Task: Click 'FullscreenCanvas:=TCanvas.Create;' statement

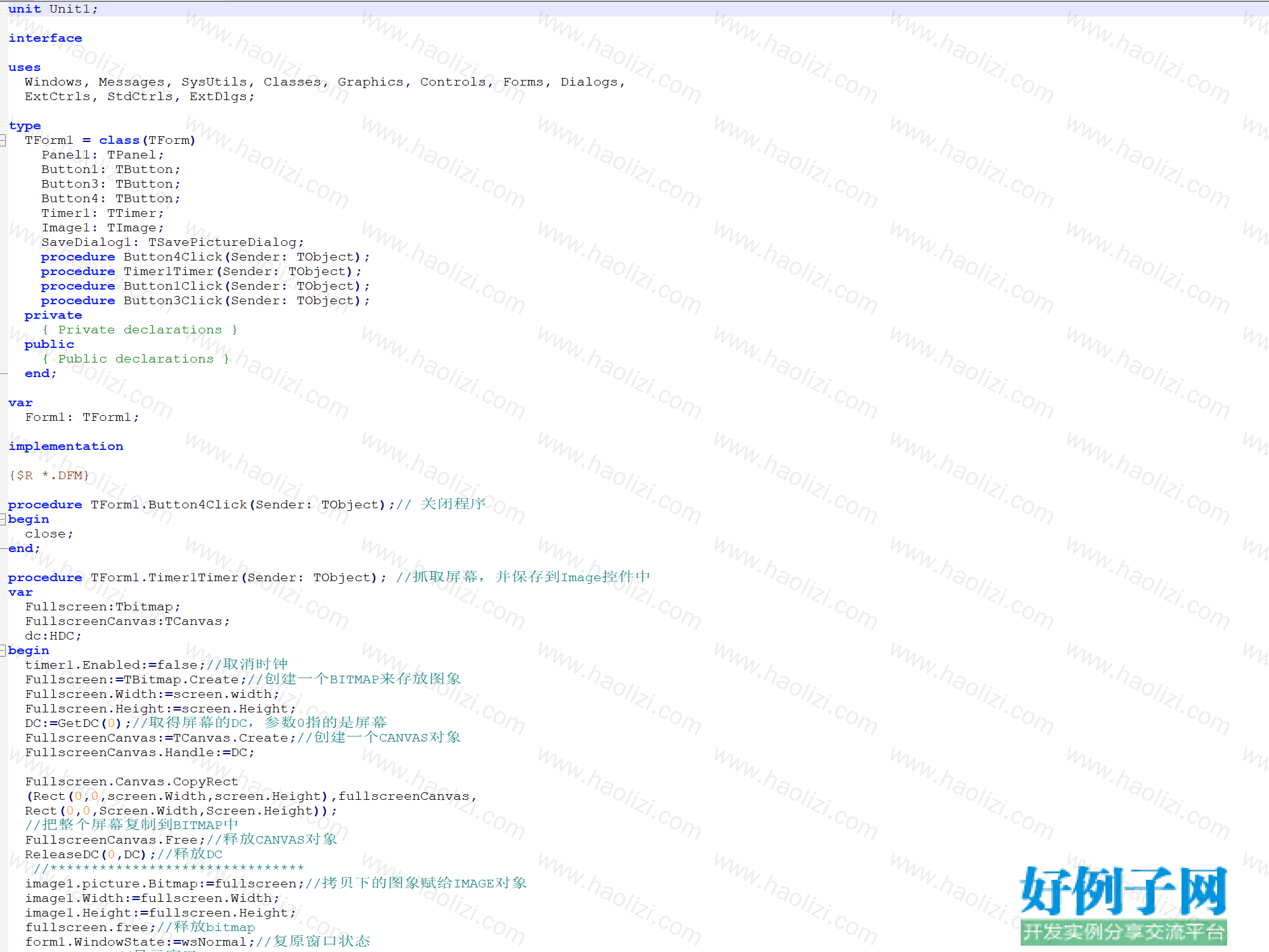Action: pyautogui.click(x=160, y=738)
